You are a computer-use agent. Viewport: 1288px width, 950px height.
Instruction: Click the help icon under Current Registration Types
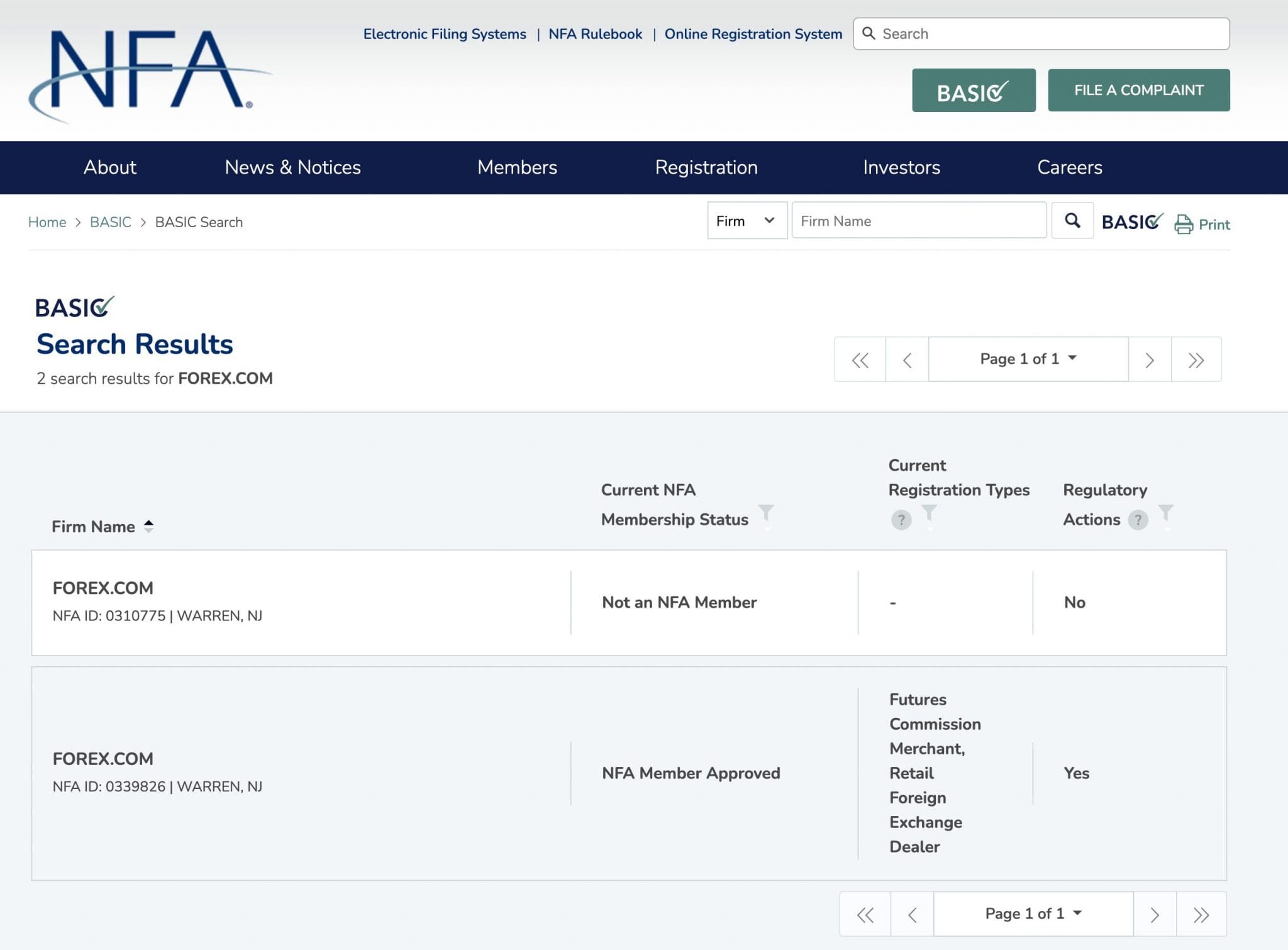click(901, 520)
